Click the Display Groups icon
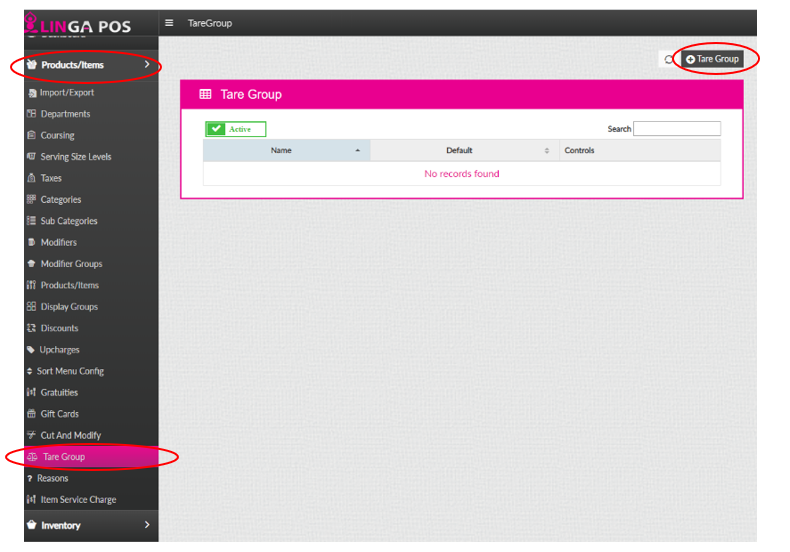Viewport: 790px width, 552px height. click(31, 306)
